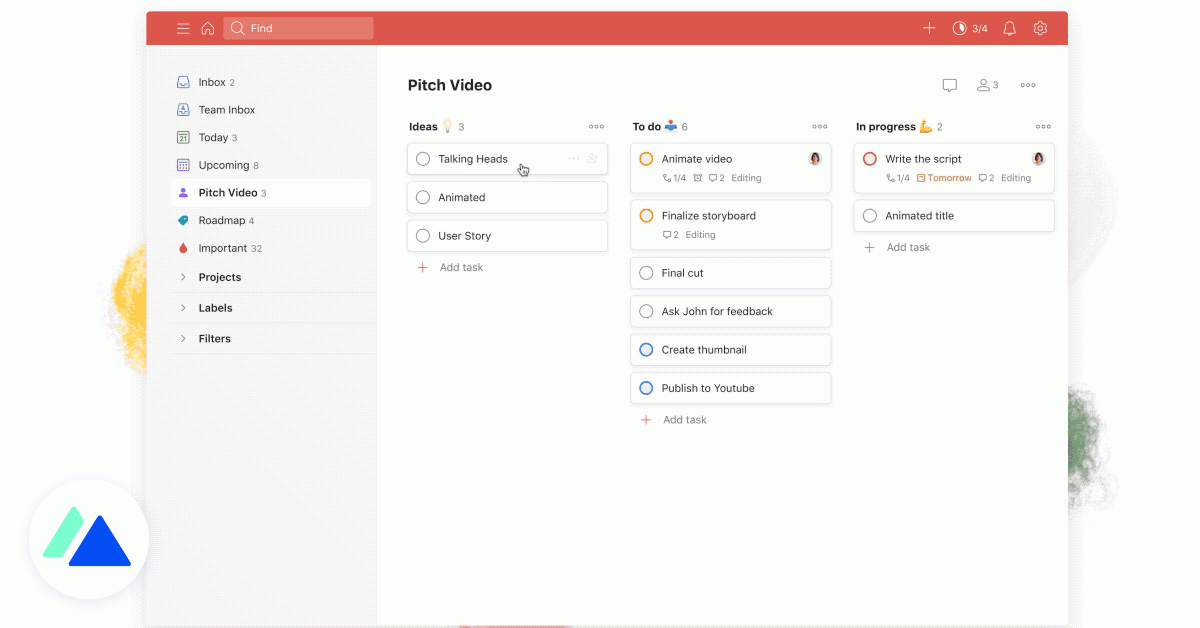Check off the Animated task circle
The width and height of the screenshot is (1200, 628).
pos(423,197)
